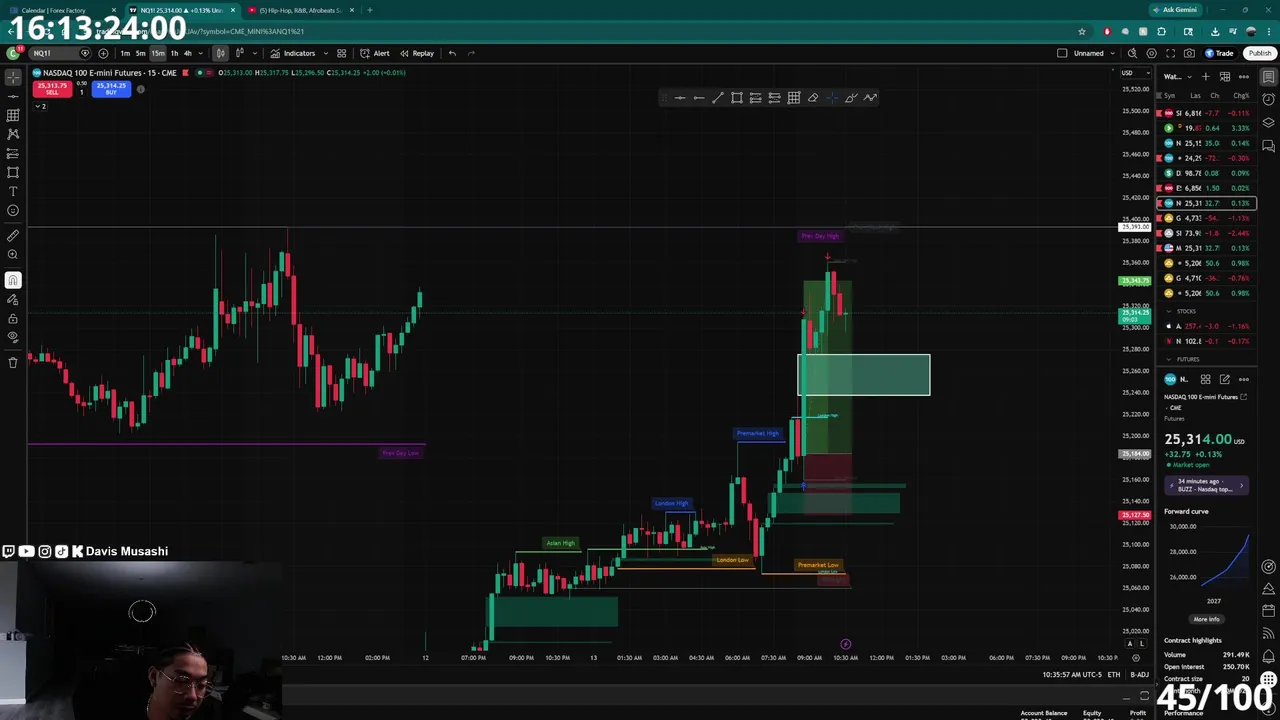
Task: Enter fullscreen mode
Action: pyautogui.click(x=1170, y=53)
